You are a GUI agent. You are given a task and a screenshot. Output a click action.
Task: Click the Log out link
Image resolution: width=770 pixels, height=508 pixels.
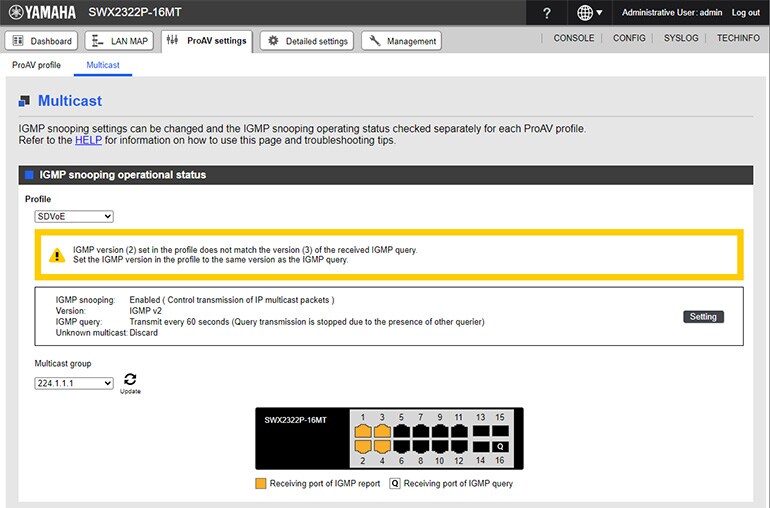pyautogui.click(x=745, y=13)
